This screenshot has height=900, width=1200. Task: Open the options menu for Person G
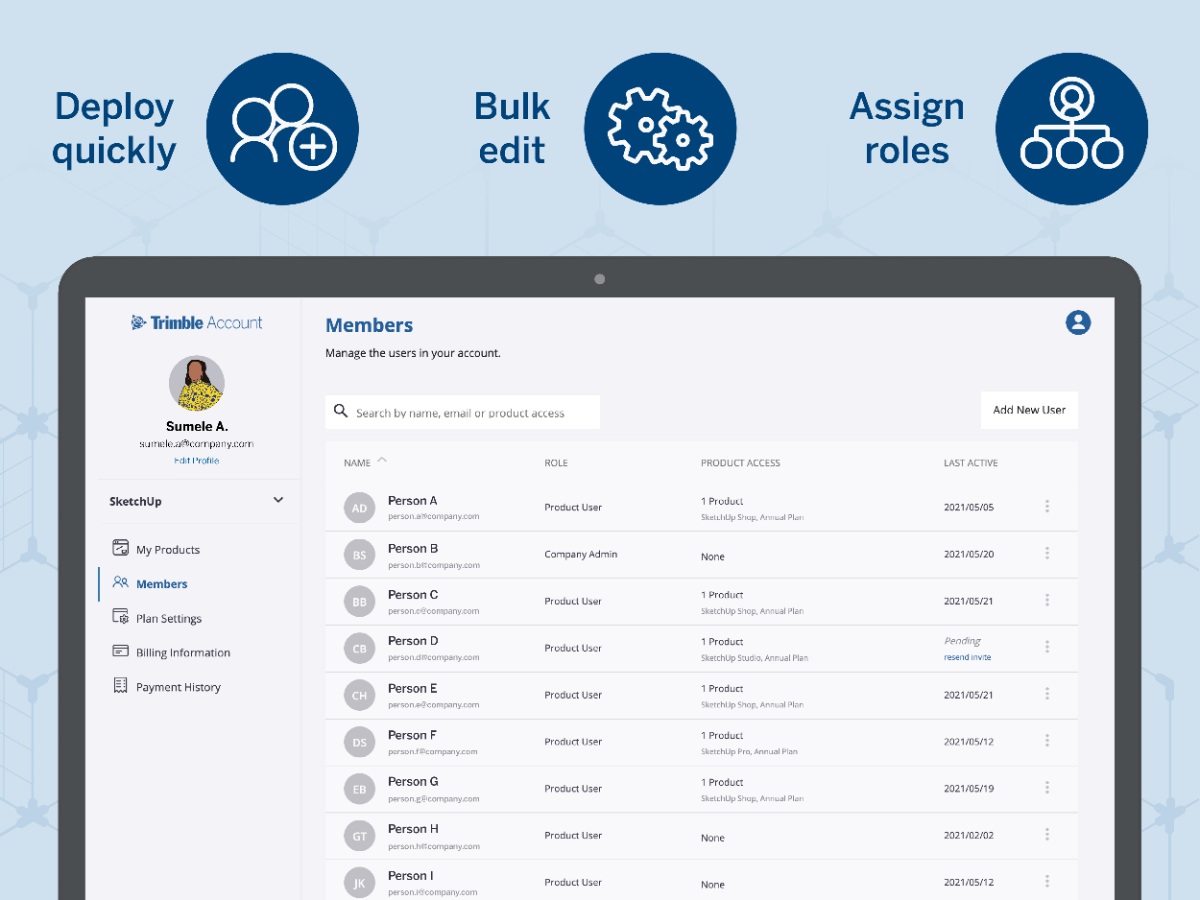click(x=1047, y=787)
